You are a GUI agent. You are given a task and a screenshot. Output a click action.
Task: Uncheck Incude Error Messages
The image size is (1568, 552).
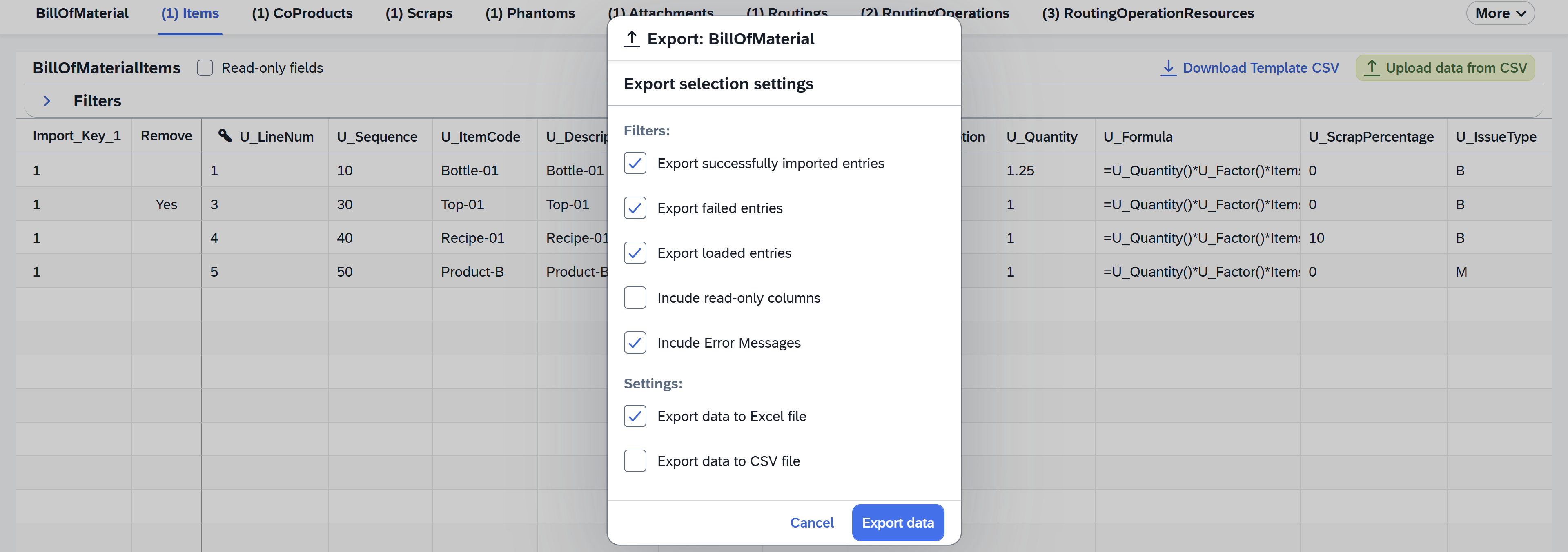coord(635,343)
